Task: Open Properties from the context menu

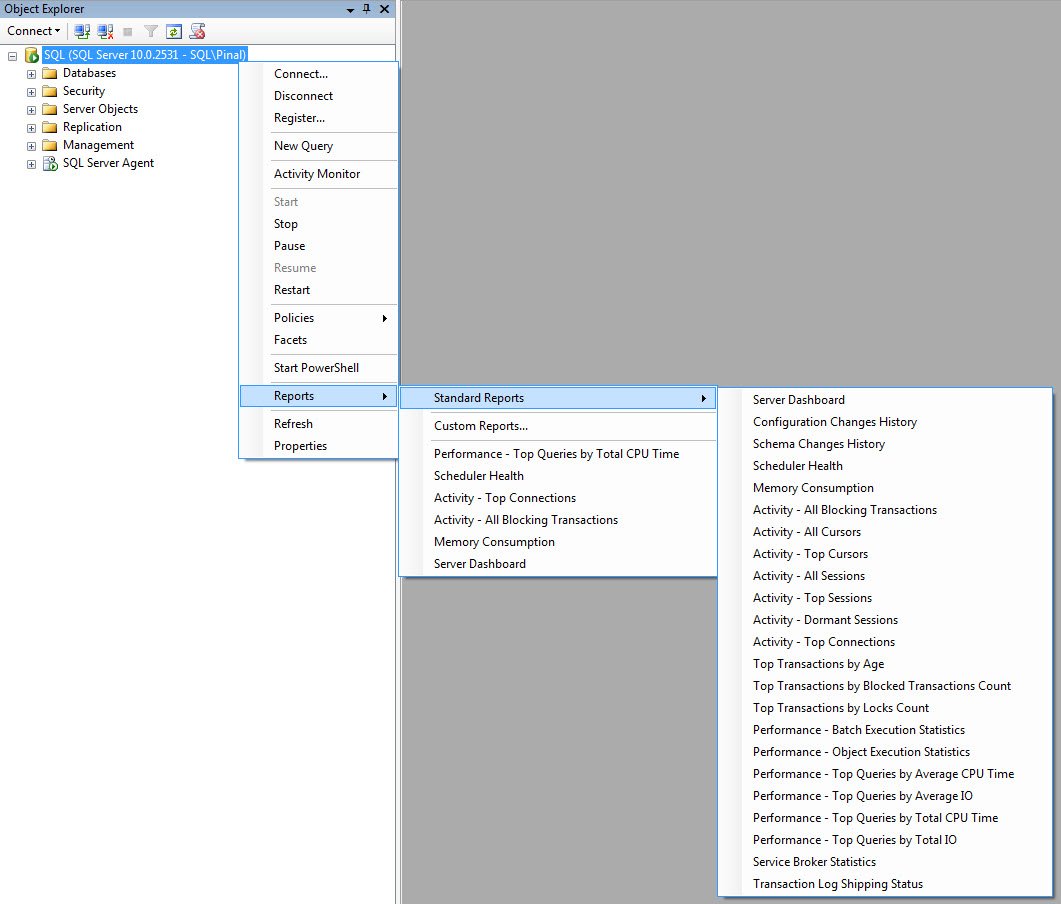Action: 319,446
